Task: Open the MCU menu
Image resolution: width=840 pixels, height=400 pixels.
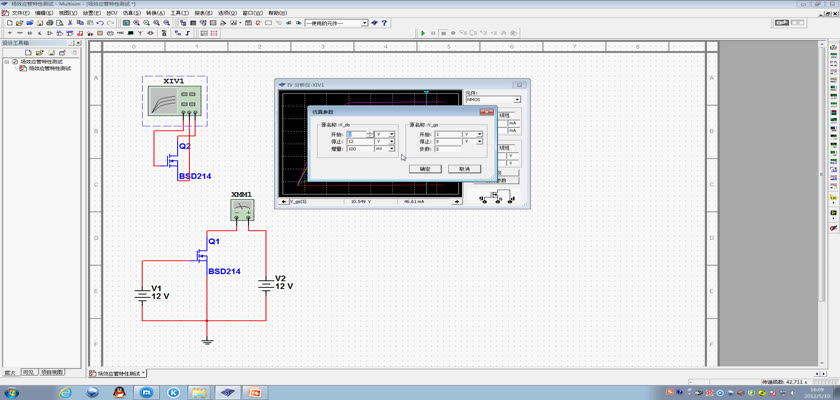Action: (112, 12)
